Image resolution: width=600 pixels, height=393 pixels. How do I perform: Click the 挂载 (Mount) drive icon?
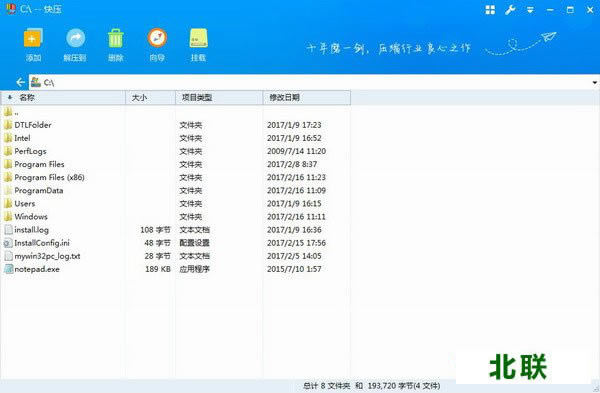[x=199, y=38]
